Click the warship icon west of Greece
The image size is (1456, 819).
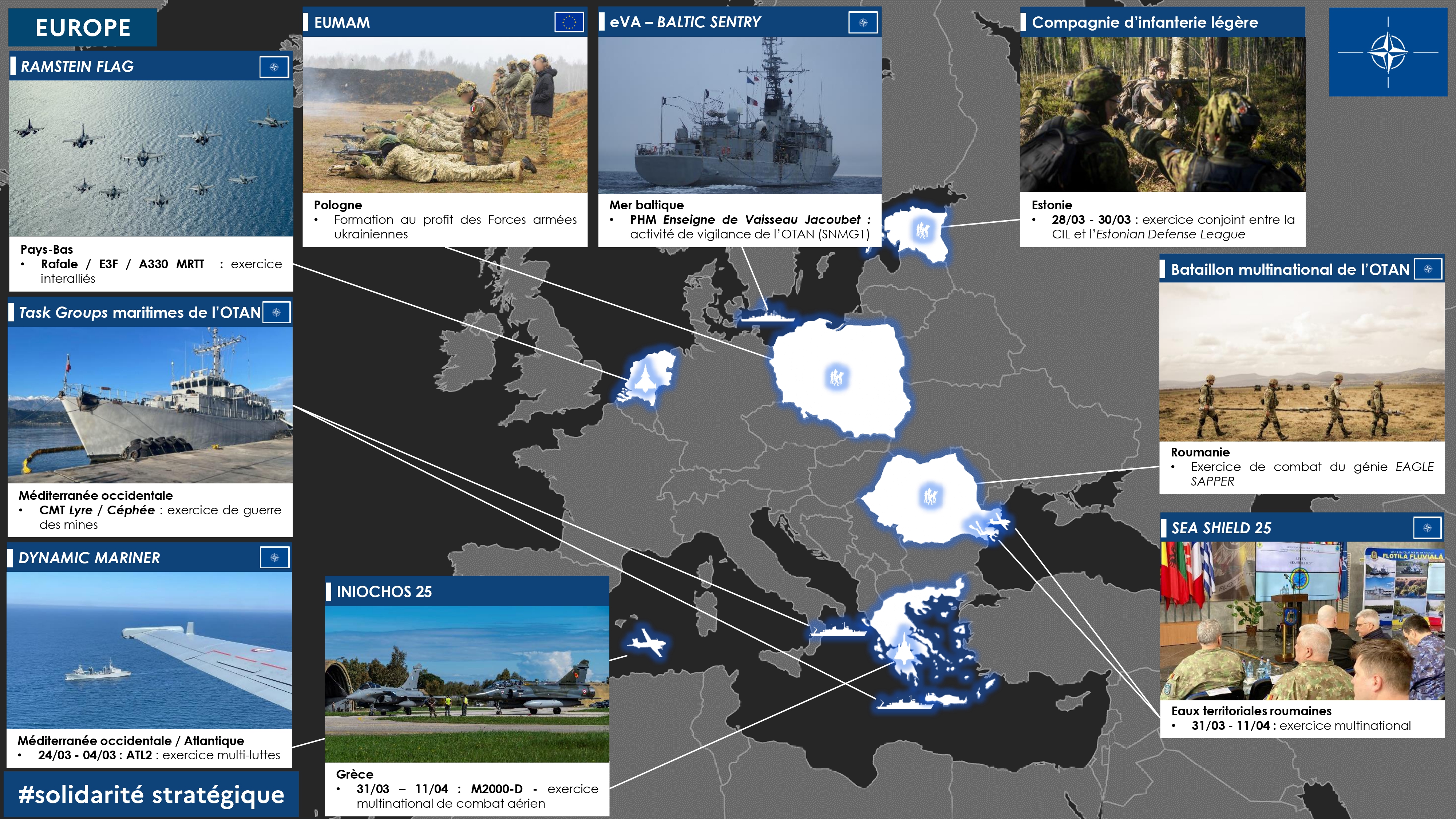tap(838, 630)
